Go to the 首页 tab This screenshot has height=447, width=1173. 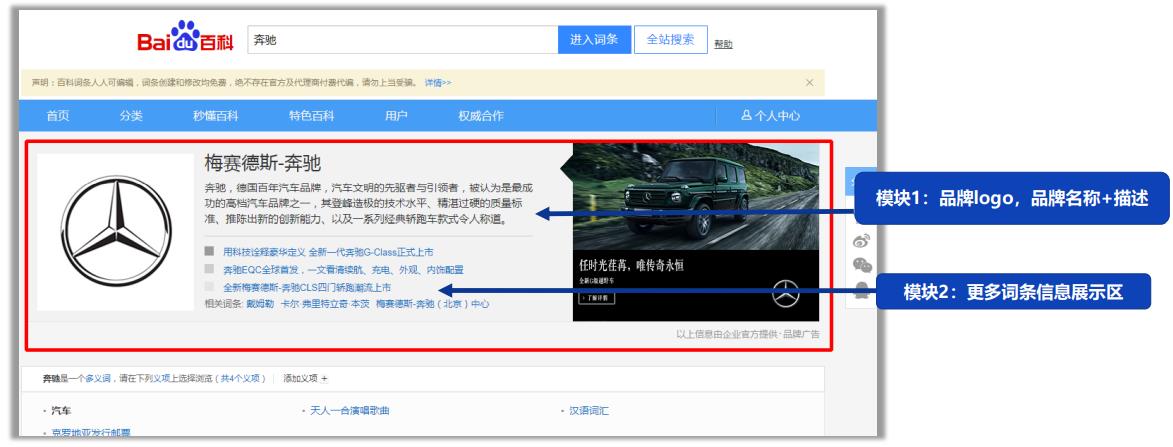tap(58, 116)
